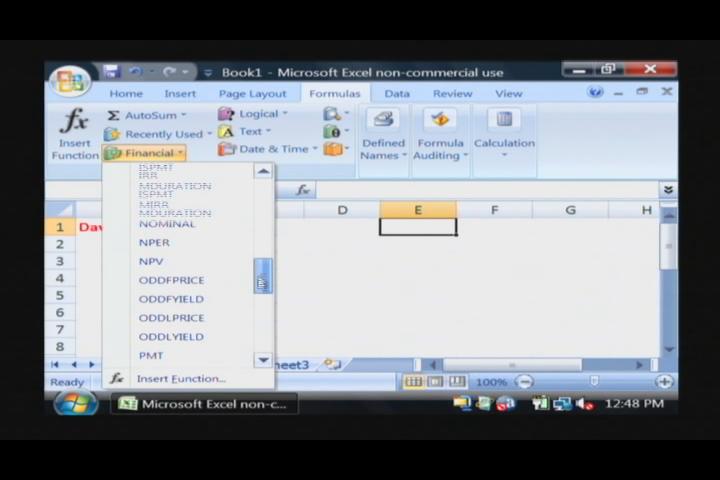Open AutoSum dropdown arrow
720x480 pixels.
pyautogui.click(x=183, y=115)
